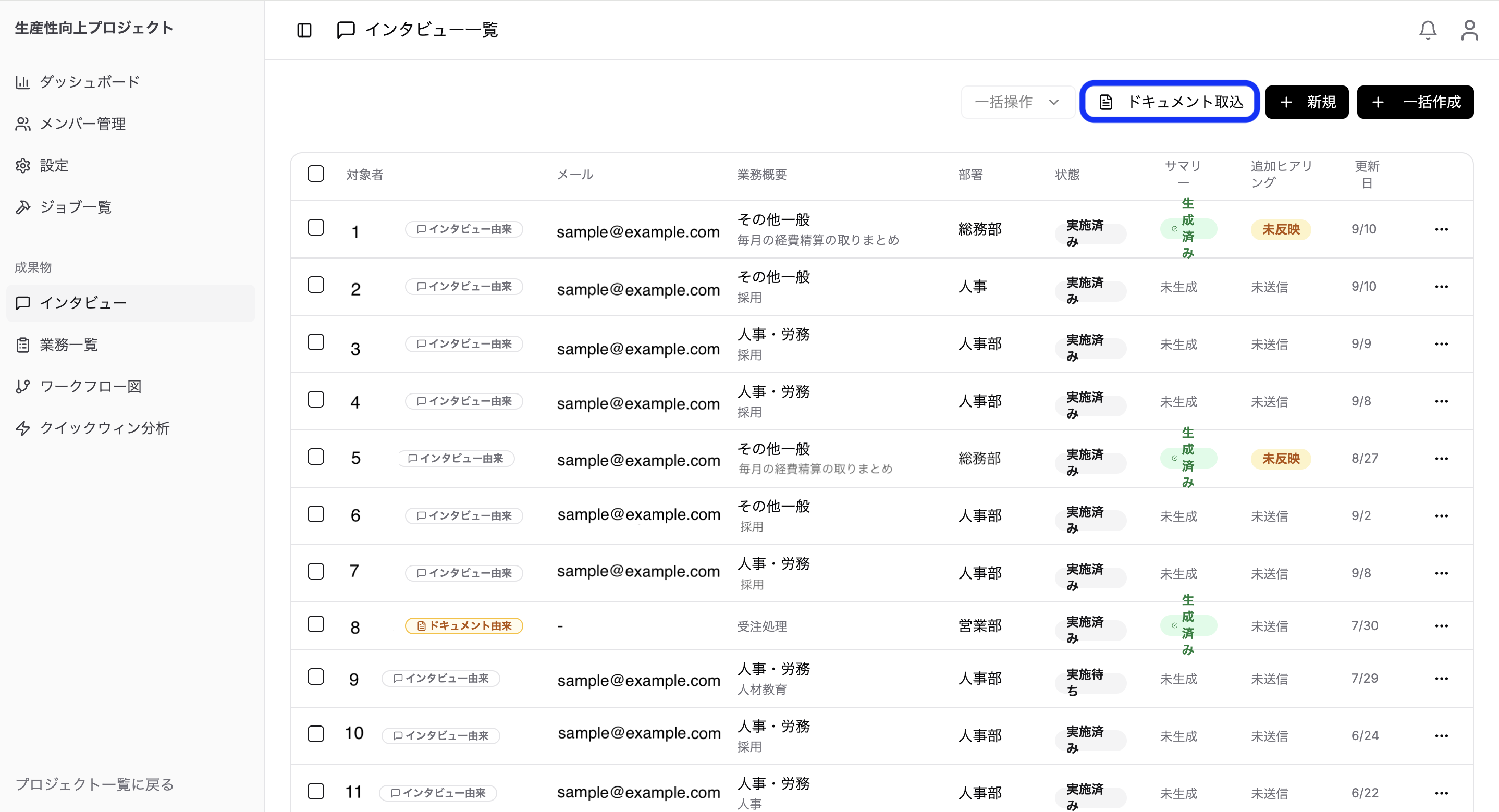Open row 10 three-dot menu
Image resolution: width=1499 pixels, height=812 pixels.
coord(1441,736)
